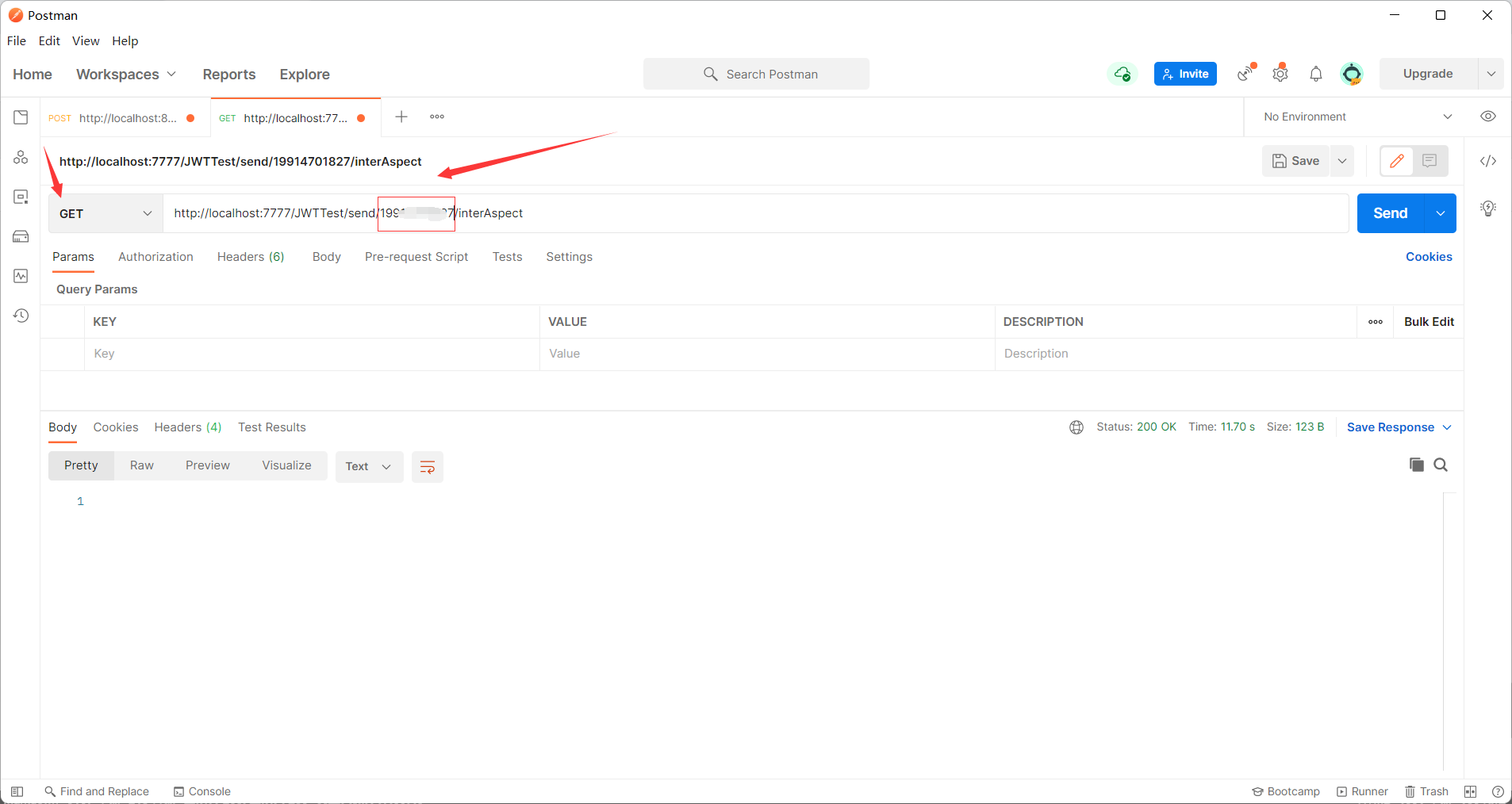Switch to the Authorization tab

[x=155, y=257]
